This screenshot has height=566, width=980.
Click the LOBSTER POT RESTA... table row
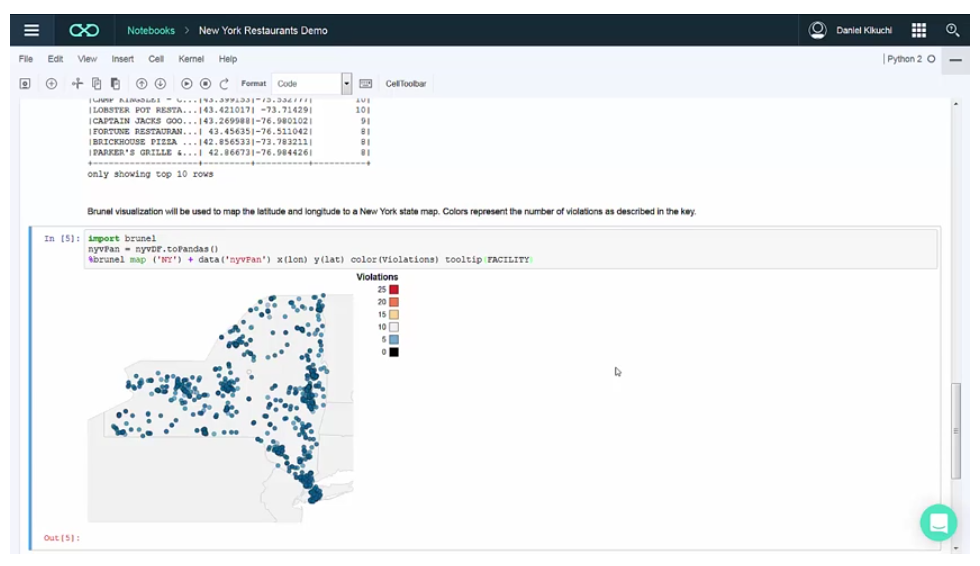229,110
